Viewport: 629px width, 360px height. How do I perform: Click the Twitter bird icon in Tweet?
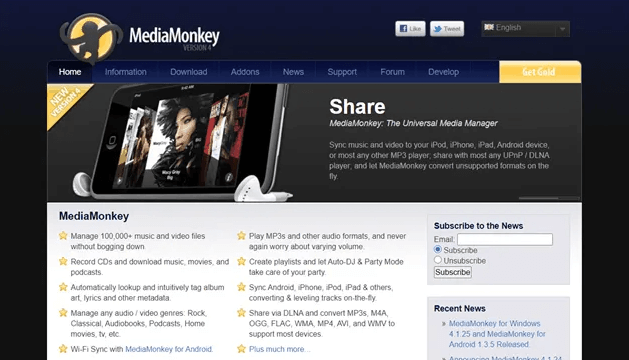click(438, 29)
